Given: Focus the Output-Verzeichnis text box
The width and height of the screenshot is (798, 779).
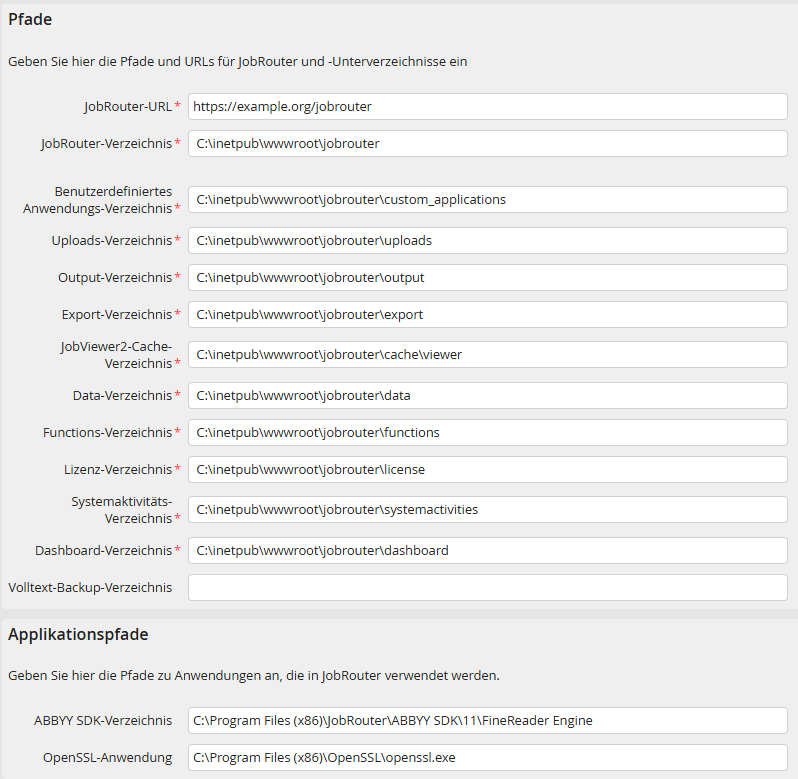Looking at the screenshot, I should (487, 277).
